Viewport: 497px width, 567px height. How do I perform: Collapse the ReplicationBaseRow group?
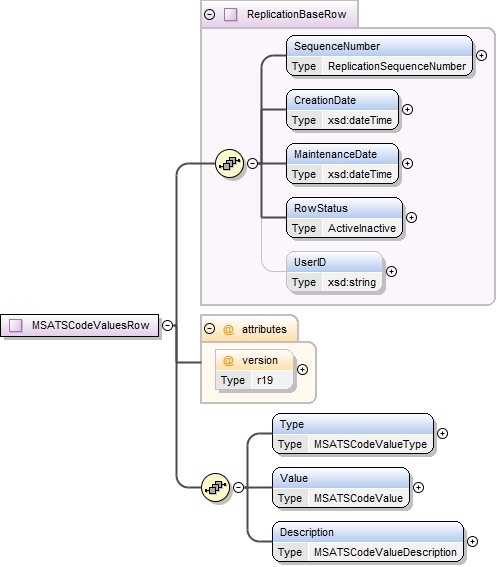[209, 14]
